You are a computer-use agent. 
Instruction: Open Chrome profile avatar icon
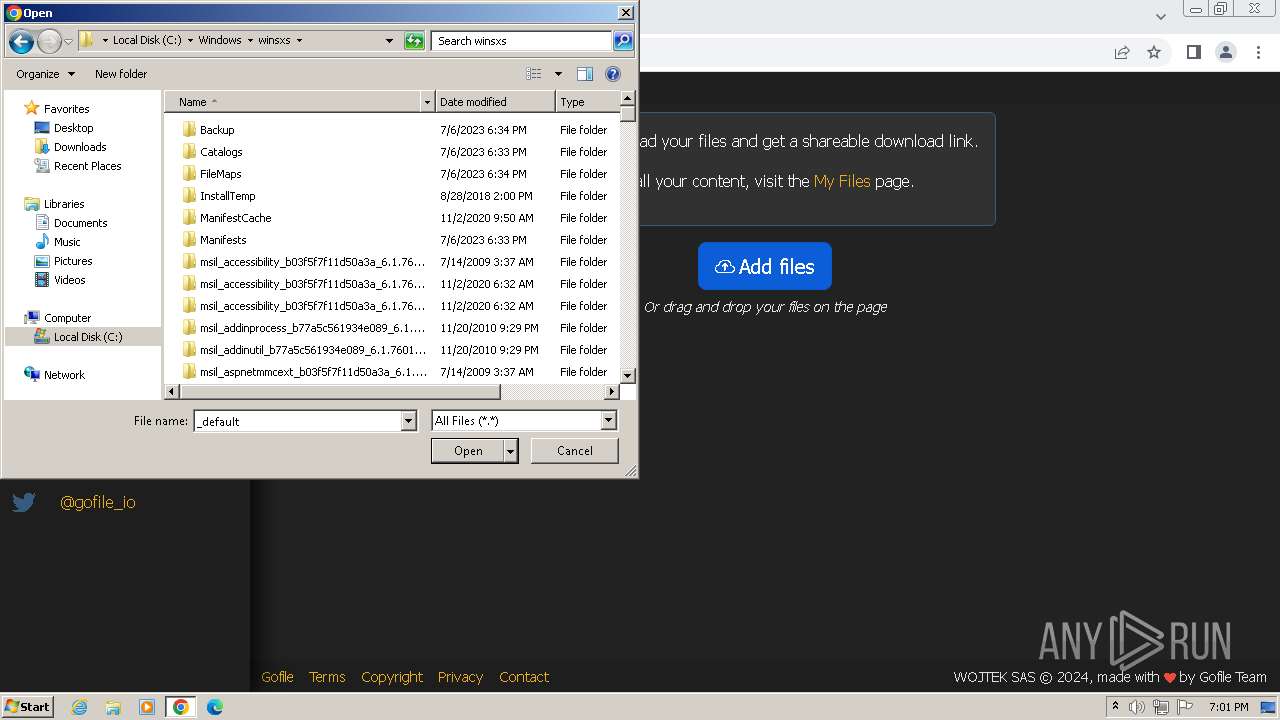pyautogui.click(x=1226, y=52)
